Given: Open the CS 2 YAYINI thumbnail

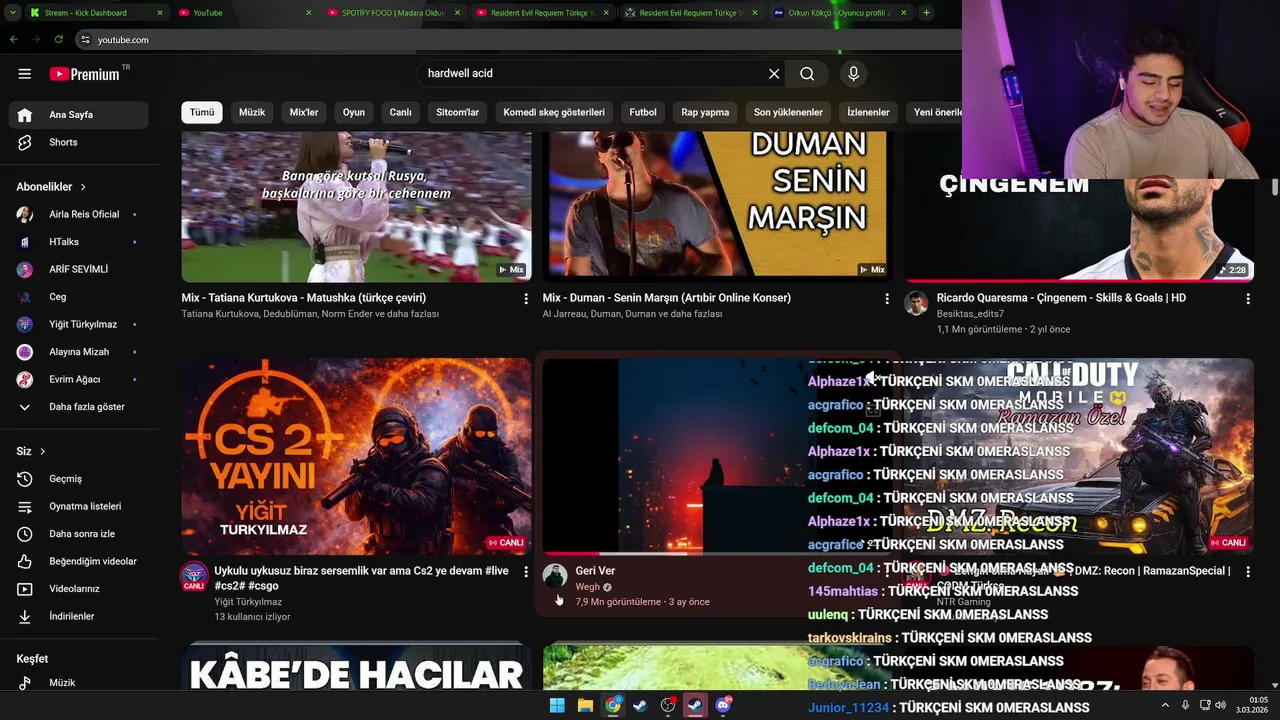Looking at the screenshot, I should click(x=356, y=456).
